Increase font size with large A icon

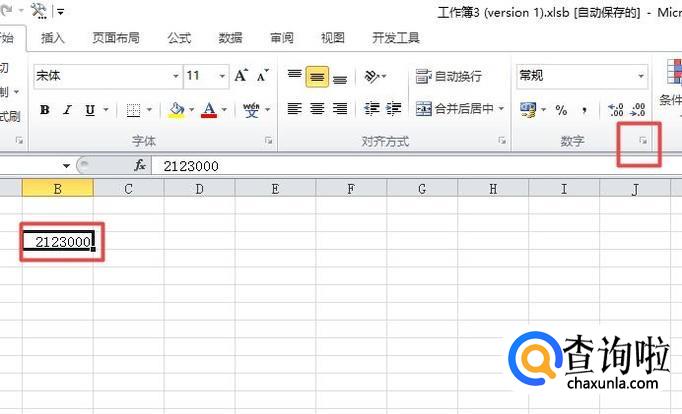[x=241, y=76]
